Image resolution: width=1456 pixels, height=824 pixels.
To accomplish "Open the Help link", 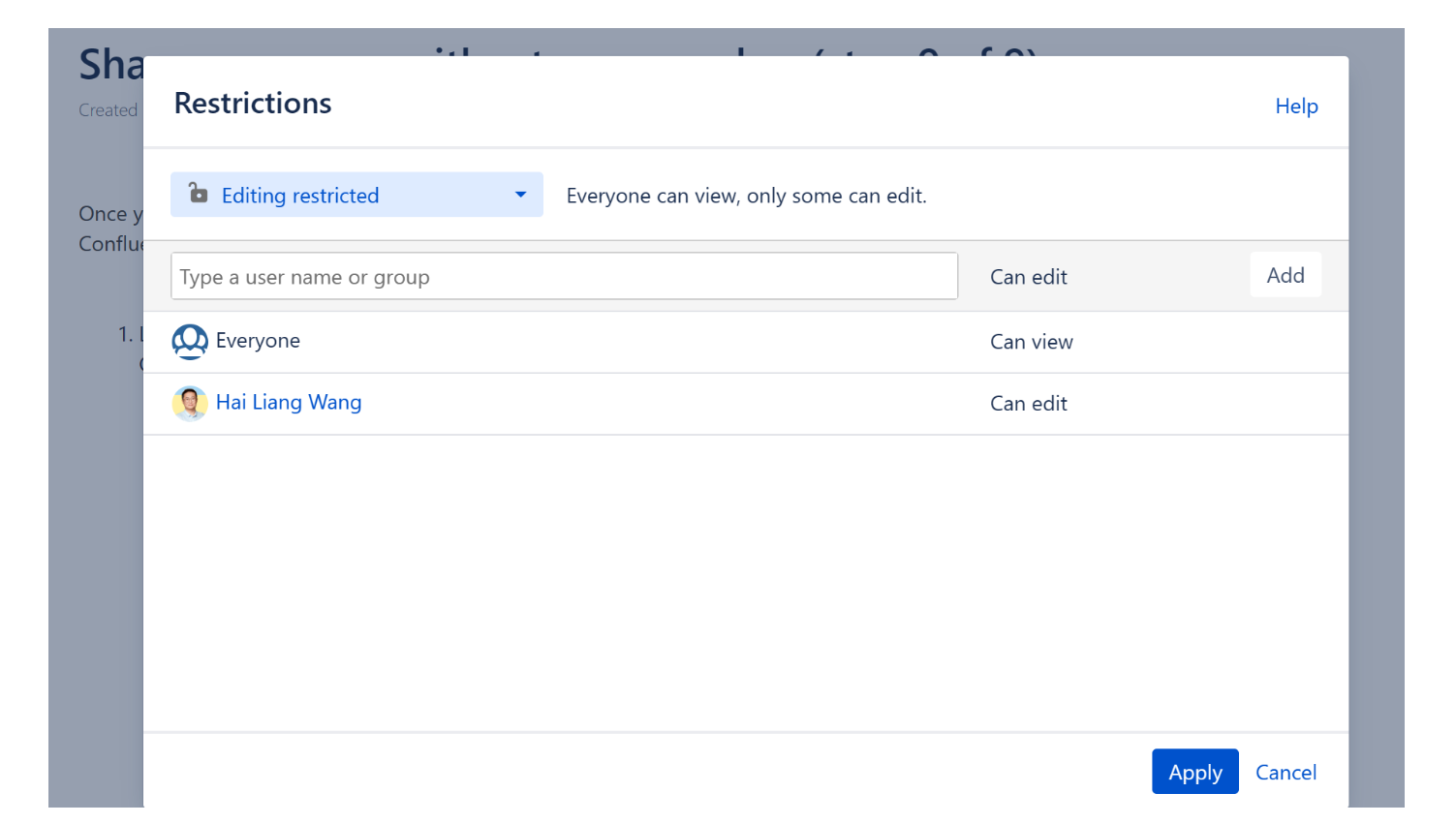I will tap(1295, 107).
